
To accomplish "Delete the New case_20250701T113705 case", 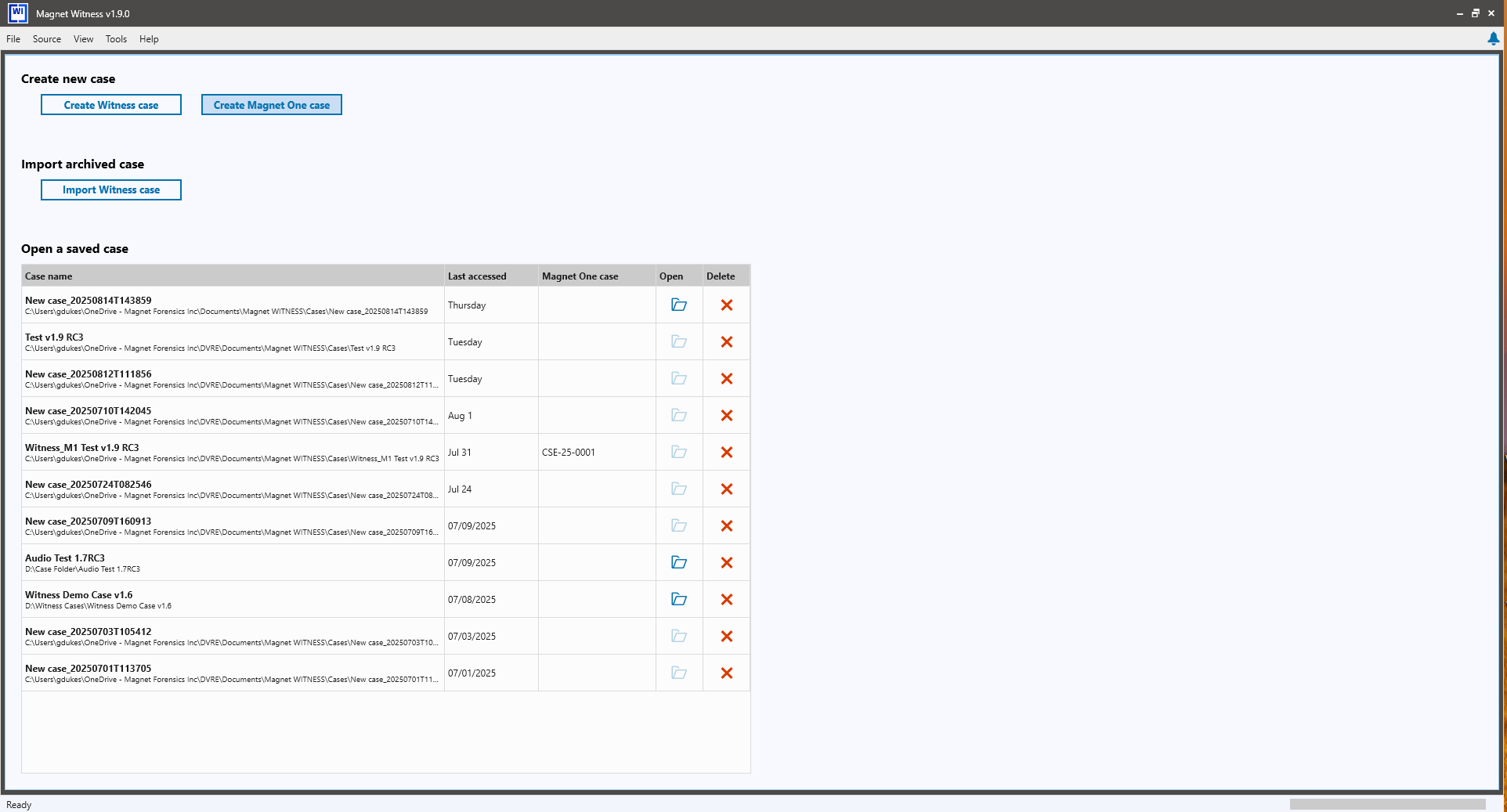I will click(727, 673).
